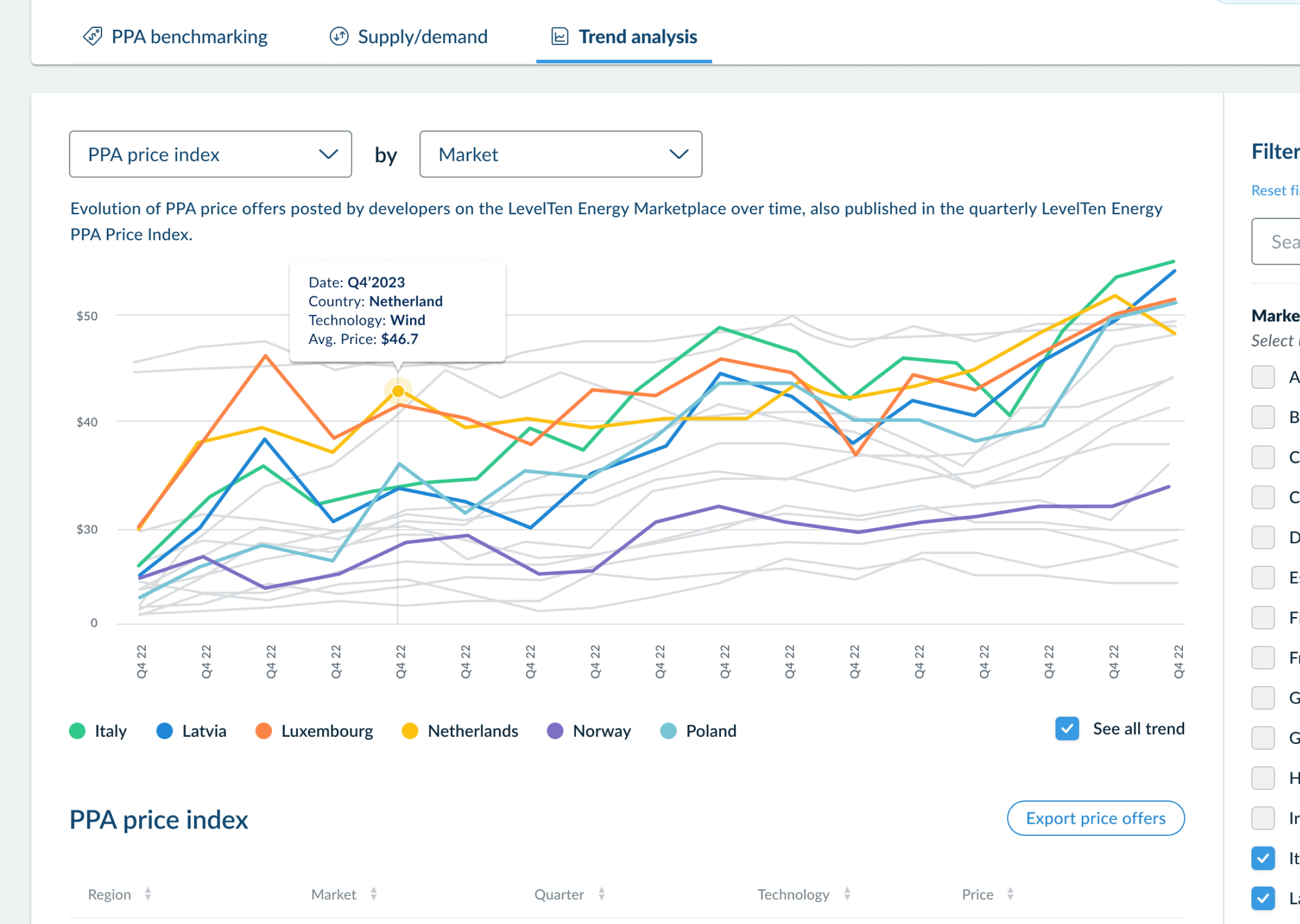
Task: Uncheck the See all trend checkbox
Action: click(1067, 729)
